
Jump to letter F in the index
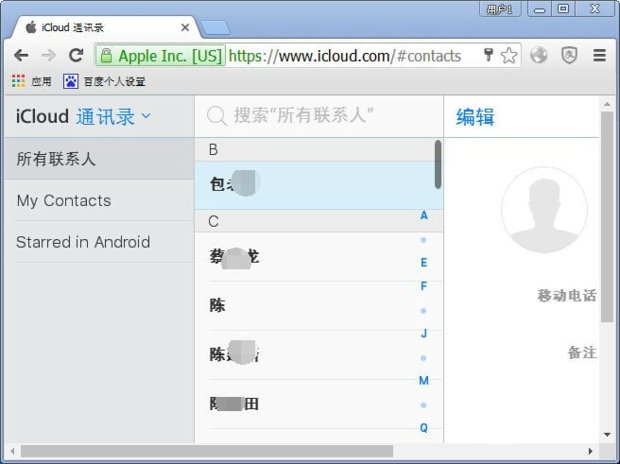424,286
